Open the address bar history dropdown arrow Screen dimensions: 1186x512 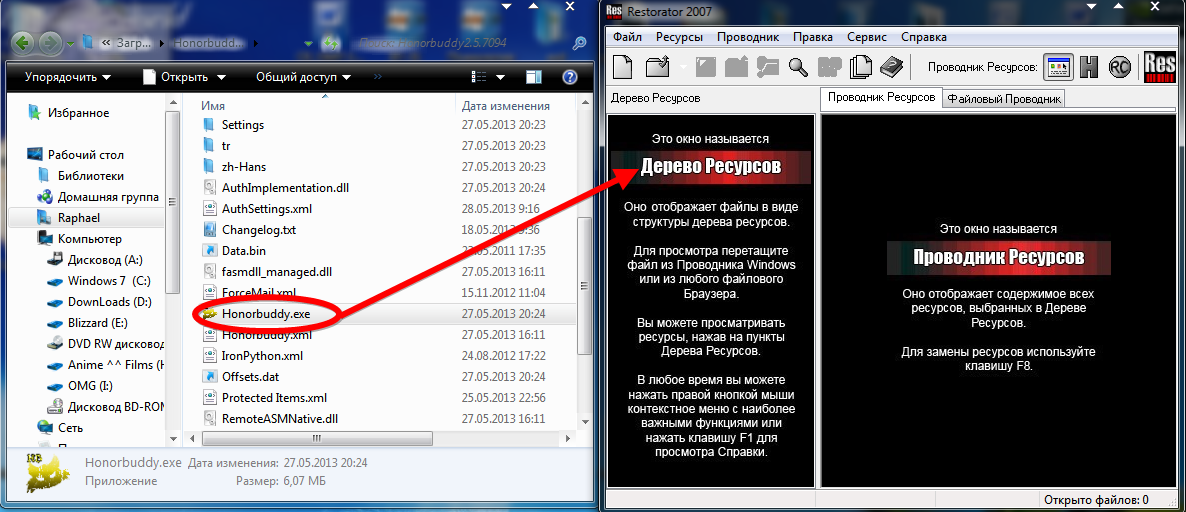click(x=309, y=44)
